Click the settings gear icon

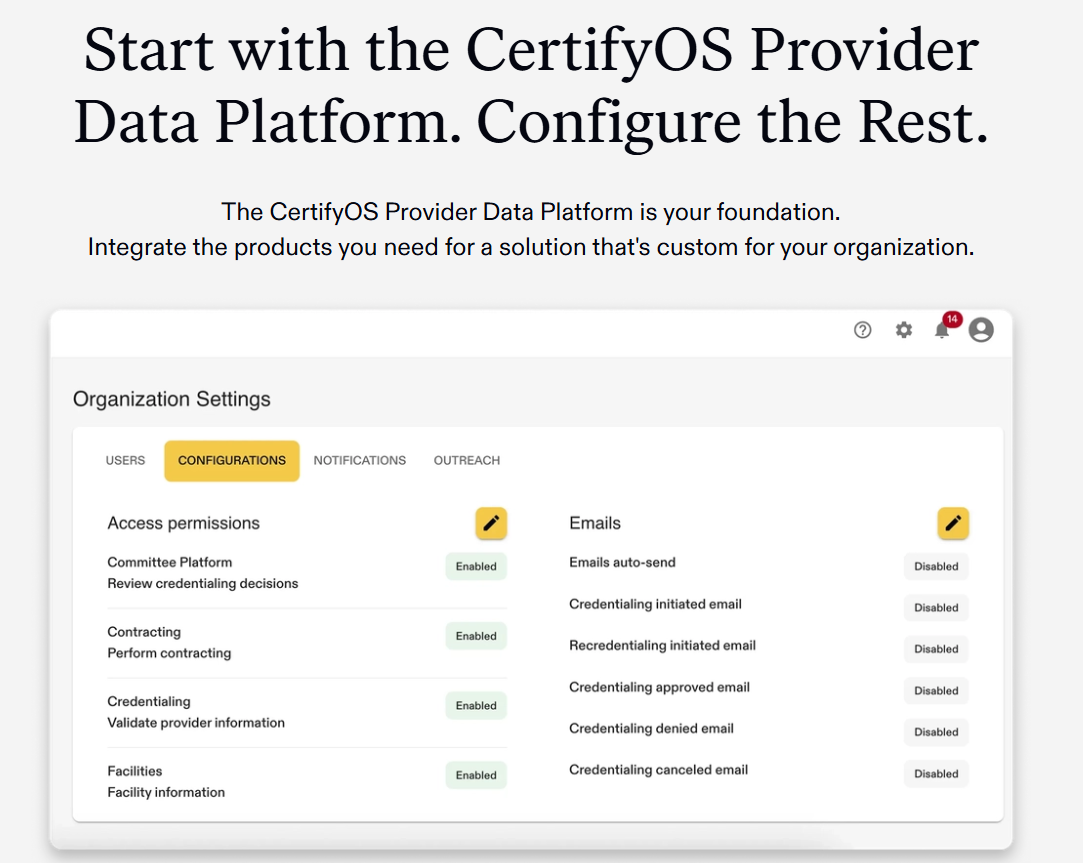point(903,330)
